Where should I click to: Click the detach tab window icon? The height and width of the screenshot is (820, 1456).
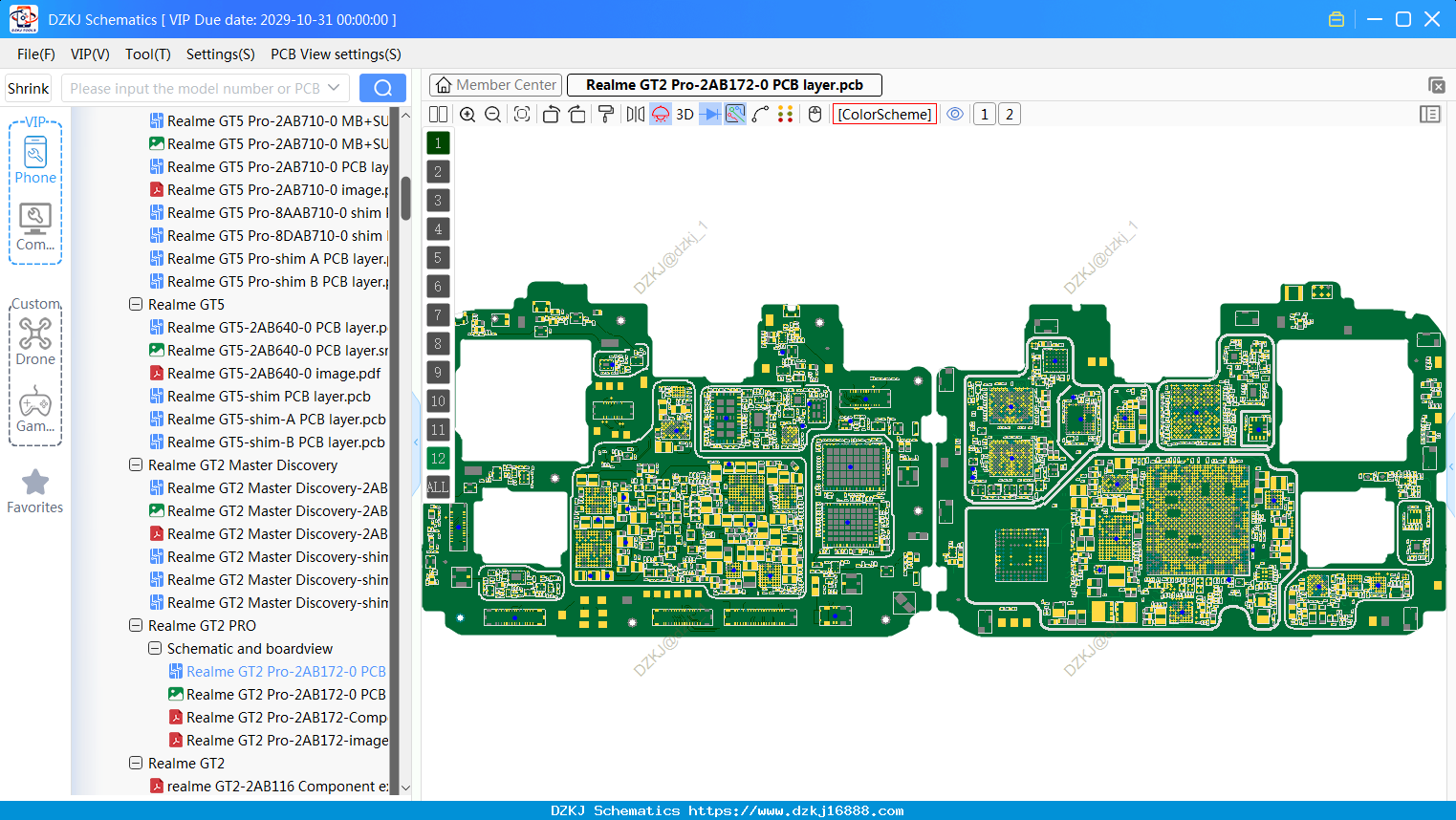click(x=1436, y=86)
